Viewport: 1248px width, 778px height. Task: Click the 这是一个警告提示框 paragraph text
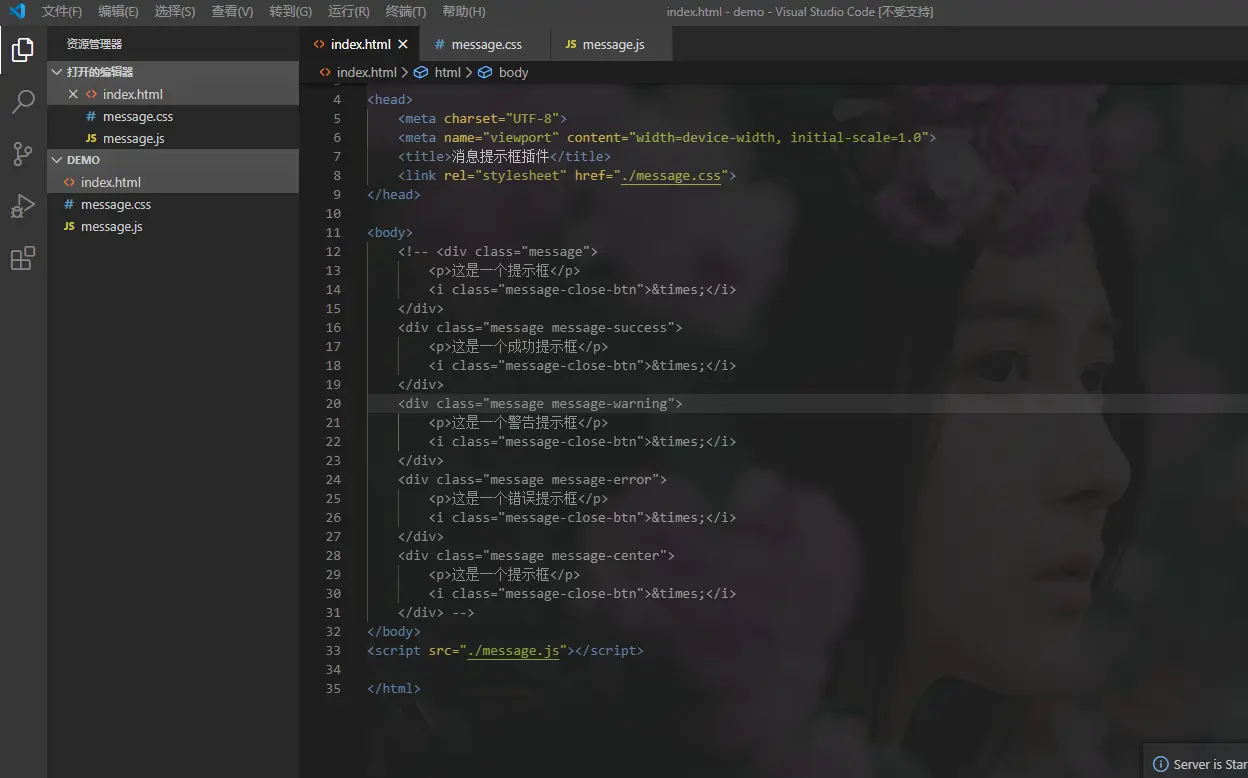click(514, 422)
